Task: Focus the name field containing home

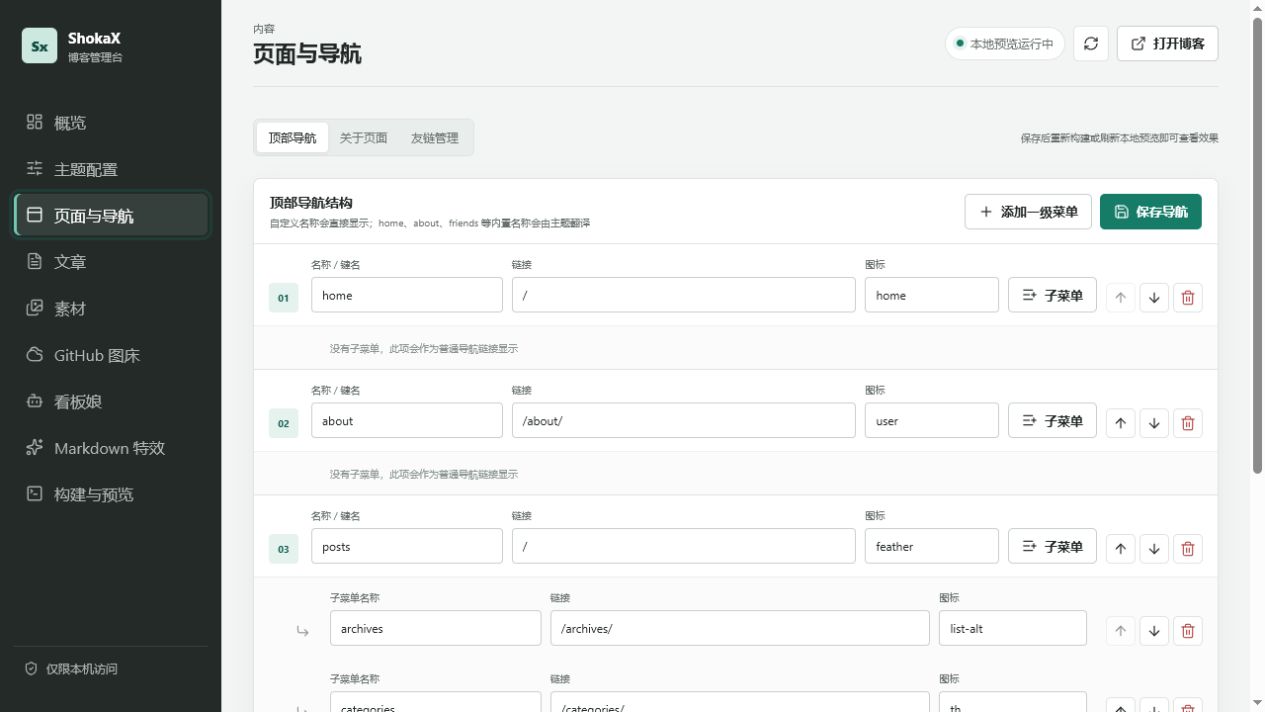Action: point(407,295)
